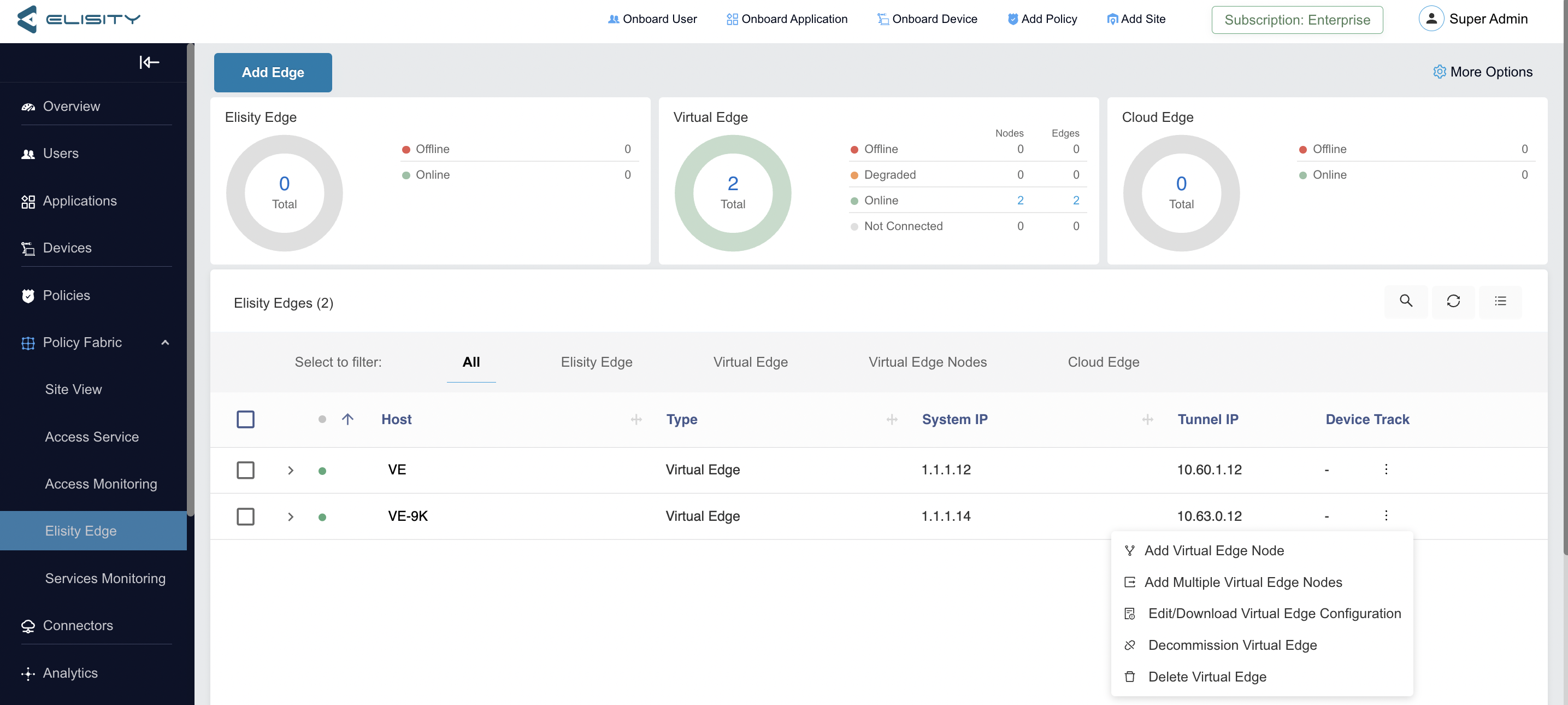Choose Add Multiple Virtual Edge Nodes
The height and width of the screenshot is (705, 1568).
1262,582
